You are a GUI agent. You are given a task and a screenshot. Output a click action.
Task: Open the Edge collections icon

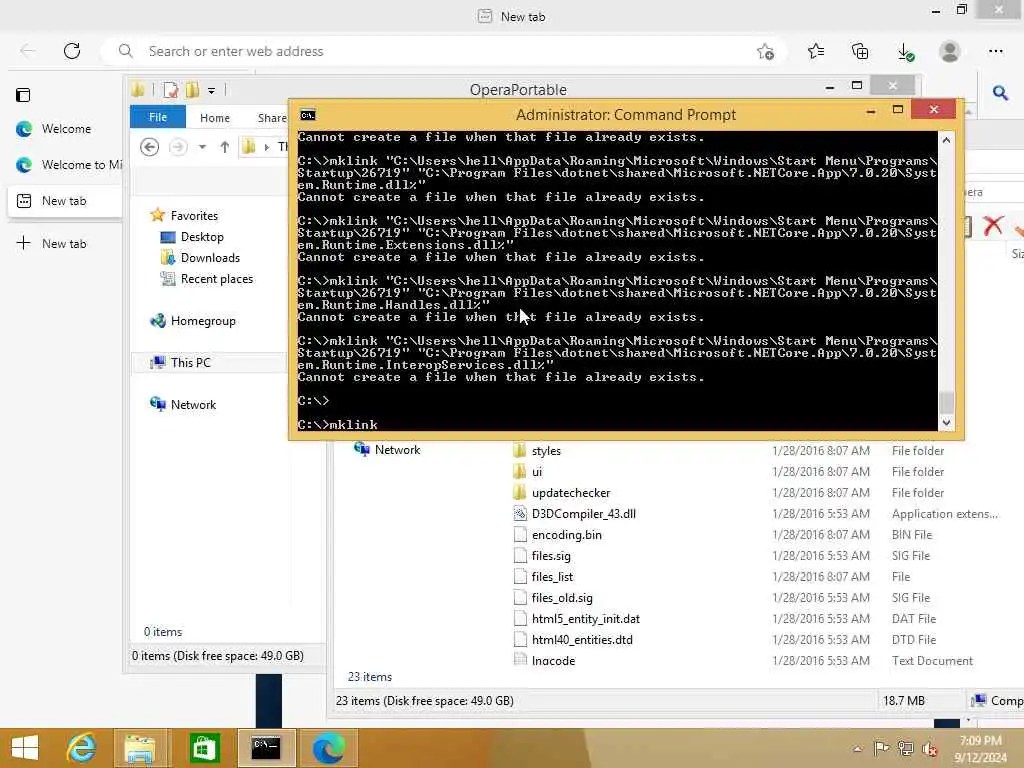click(x=860, y=51)
